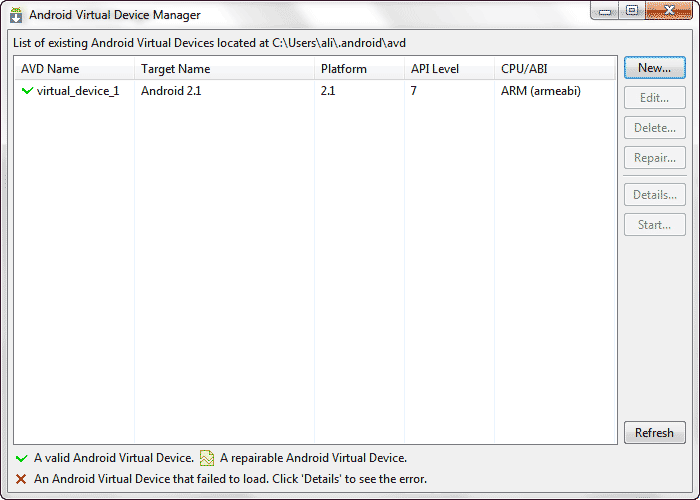700x500 pixels.
Task: Click the New... button
Action: (x=654, y=68)
